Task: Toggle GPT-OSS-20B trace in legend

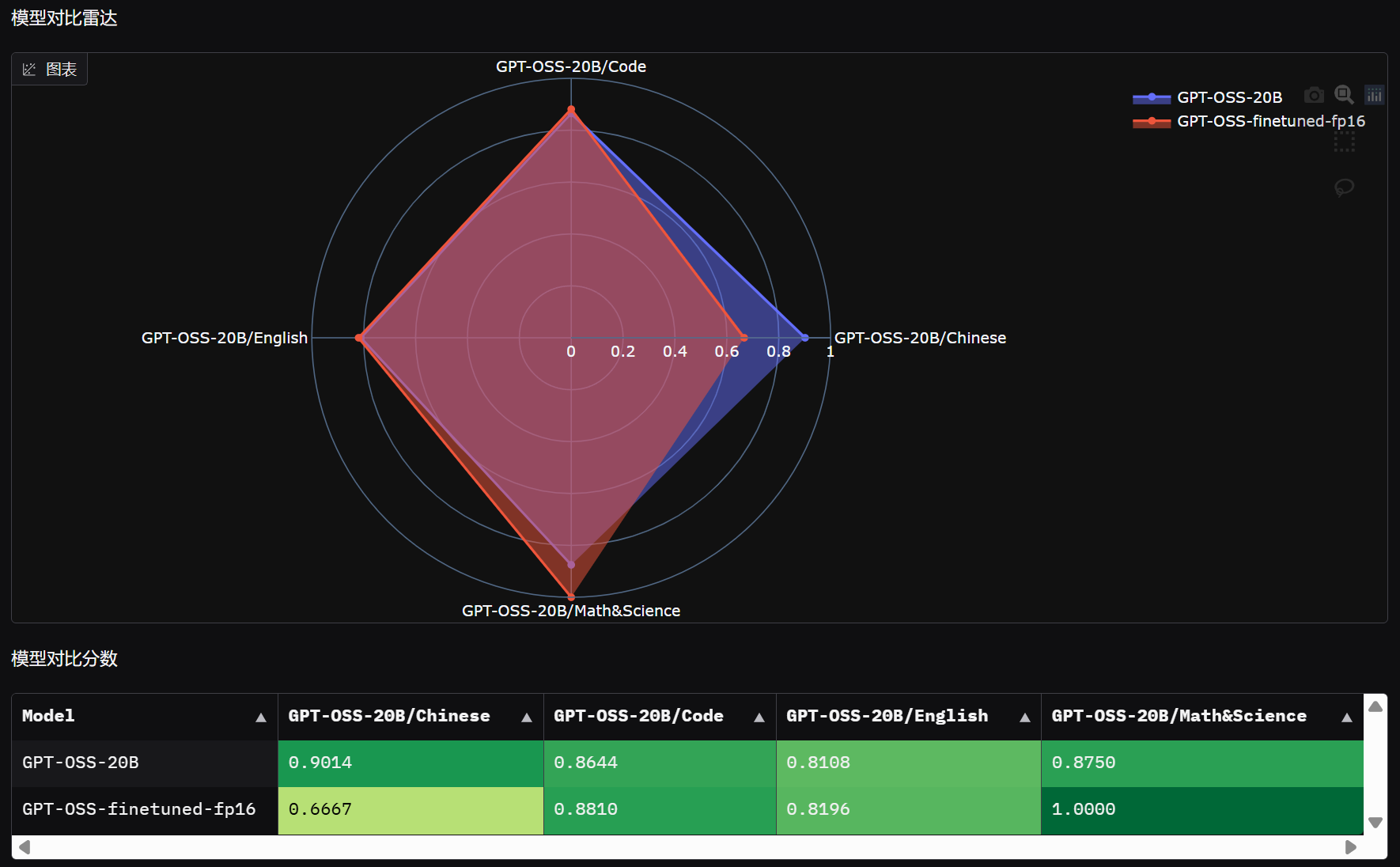Action: tap(1208, 97)
